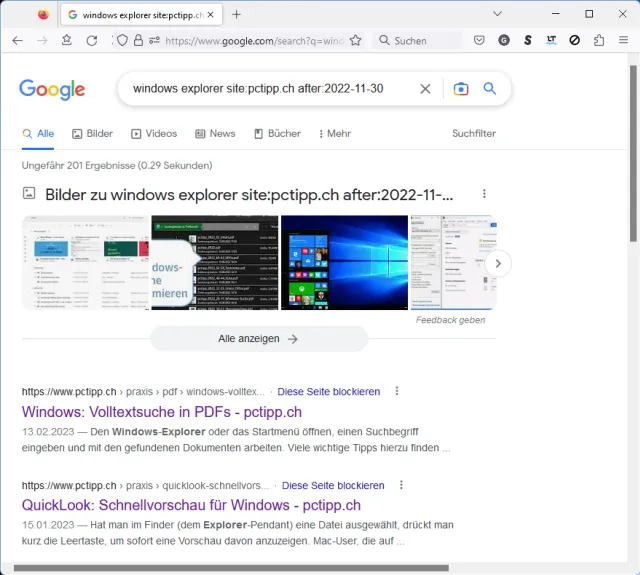This screenshot has width=640, height=575.
Task: Click the blocker circle-slash extension icon
Action: tap(575, 40)
